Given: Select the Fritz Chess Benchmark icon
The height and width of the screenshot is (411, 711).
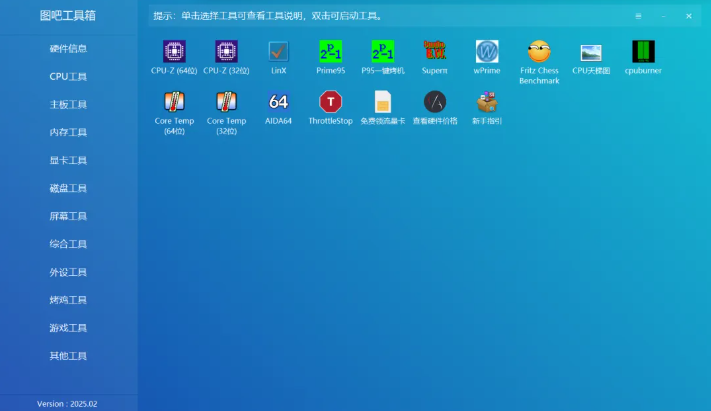Looking at the screenshot, I should click(539, 51).
